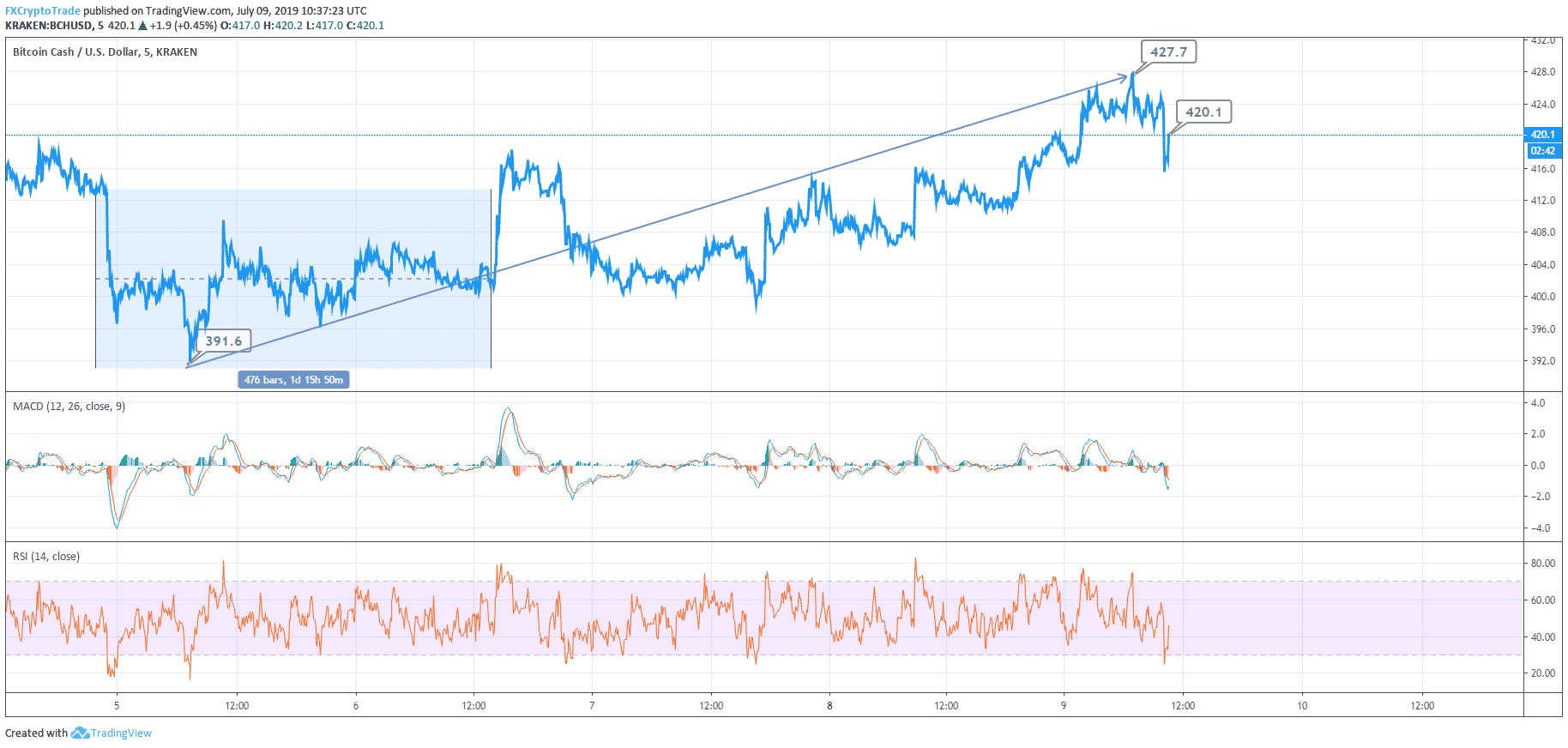1568x748 pixels.
Task: Click the MACD 2.0 axis label
Action: [1538, 434]
